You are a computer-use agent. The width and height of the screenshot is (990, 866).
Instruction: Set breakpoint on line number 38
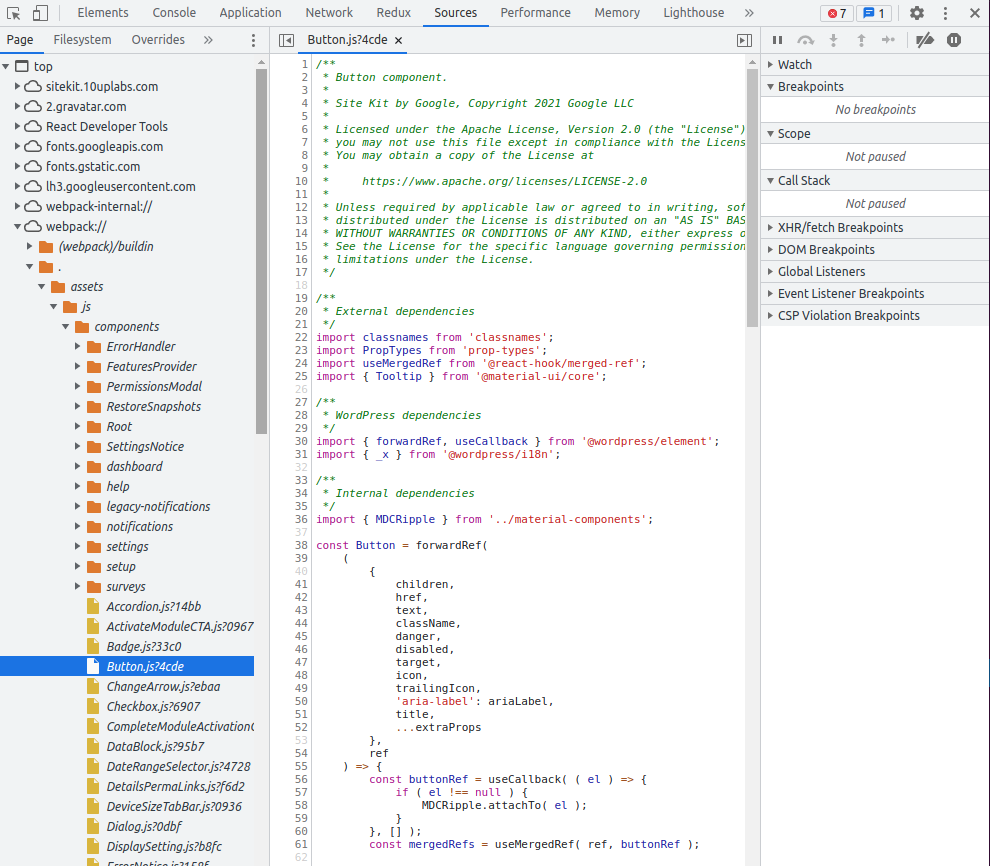click(301, 545)
